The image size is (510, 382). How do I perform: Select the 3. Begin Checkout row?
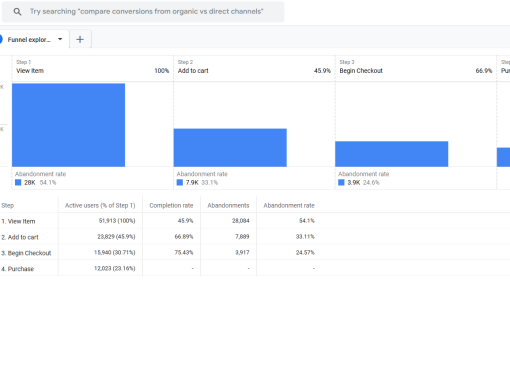coord(255,253)
